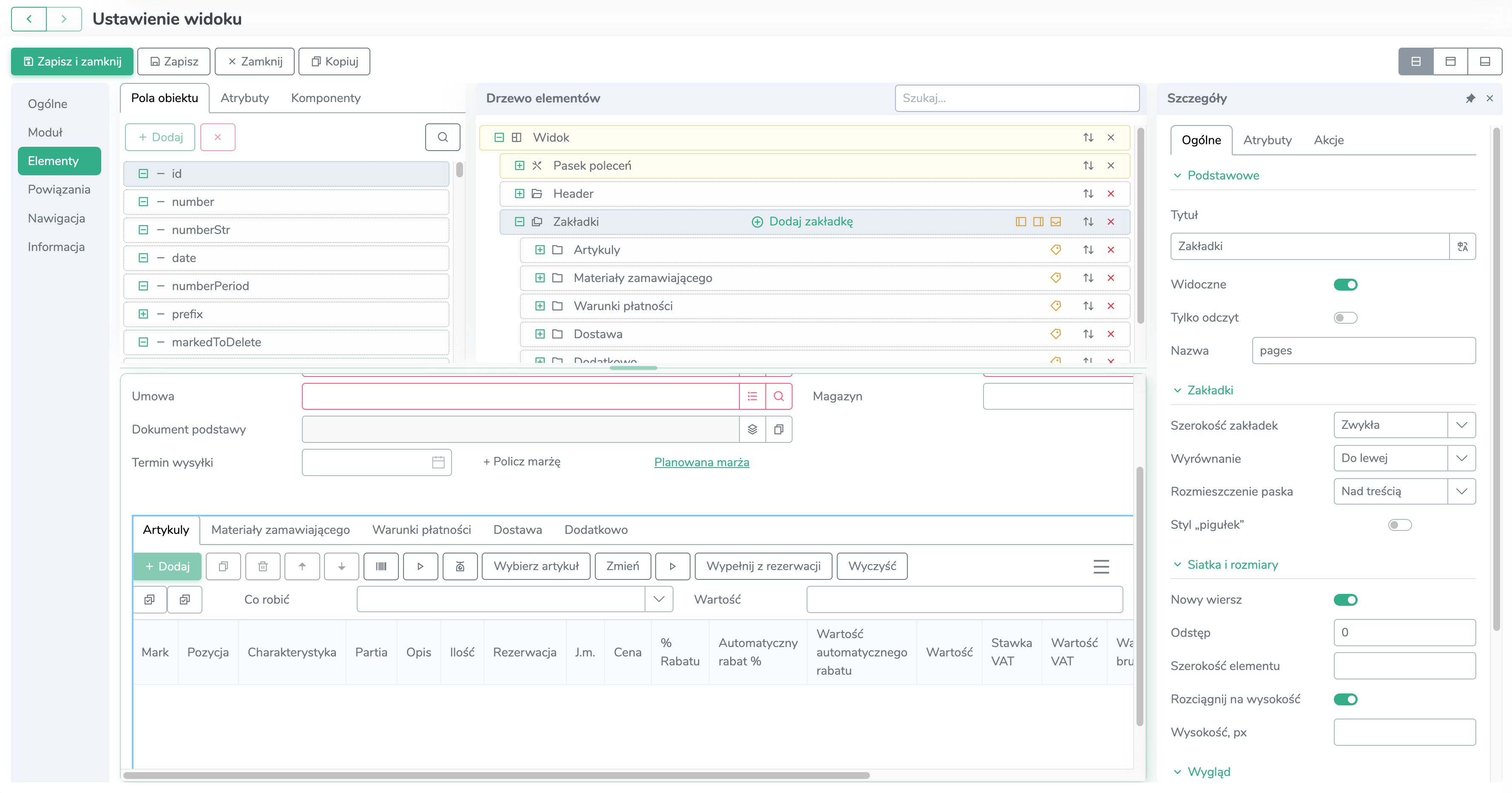The width and height of the screenshot is (1512, 793).
Task: Click the Planowana marża link
Action: click(x=702, y=462)
